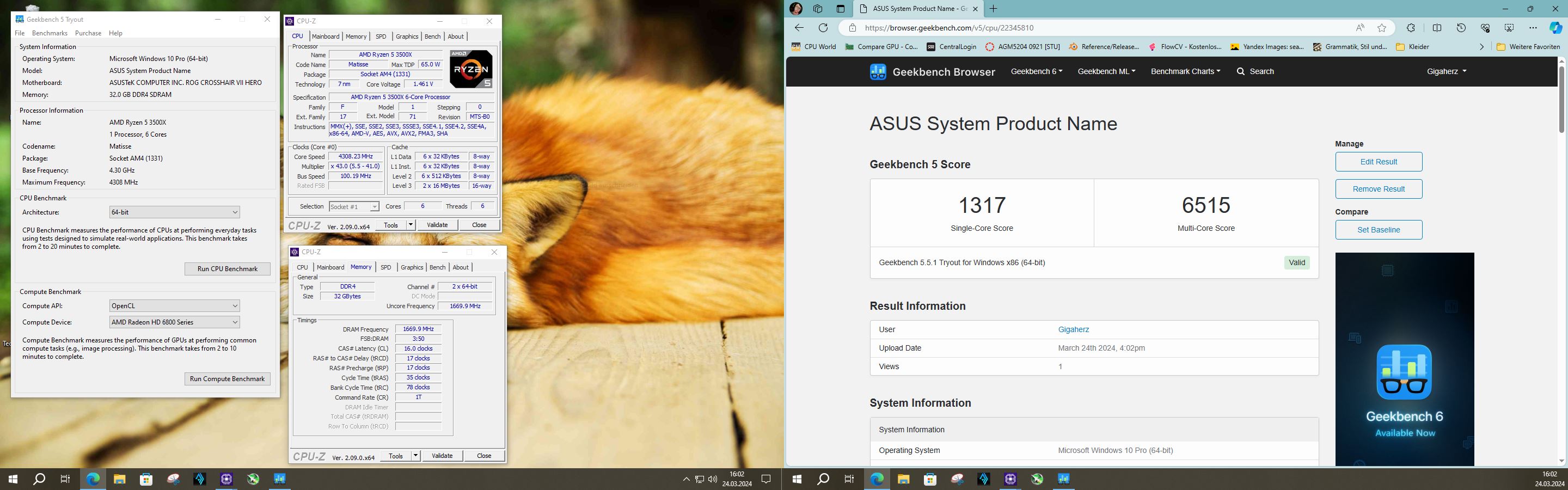Click the Edge profile avatar
Image resolution: width=1568 pixels, height=490 pixels.
(x=796, y=9)
